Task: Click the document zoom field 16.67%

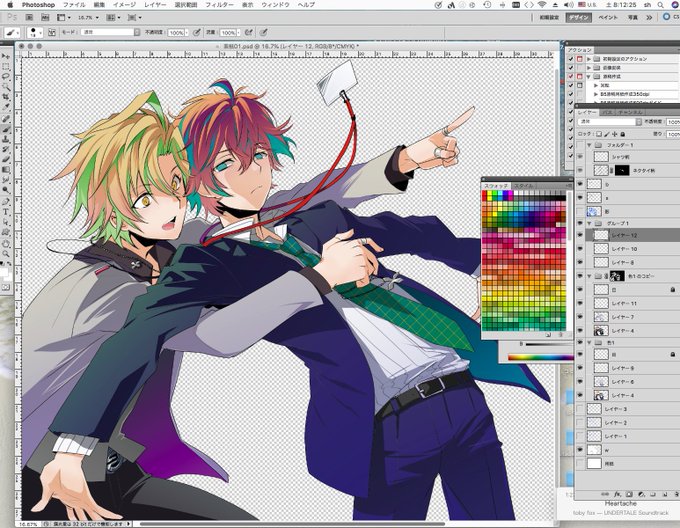Action: [29, 524]
